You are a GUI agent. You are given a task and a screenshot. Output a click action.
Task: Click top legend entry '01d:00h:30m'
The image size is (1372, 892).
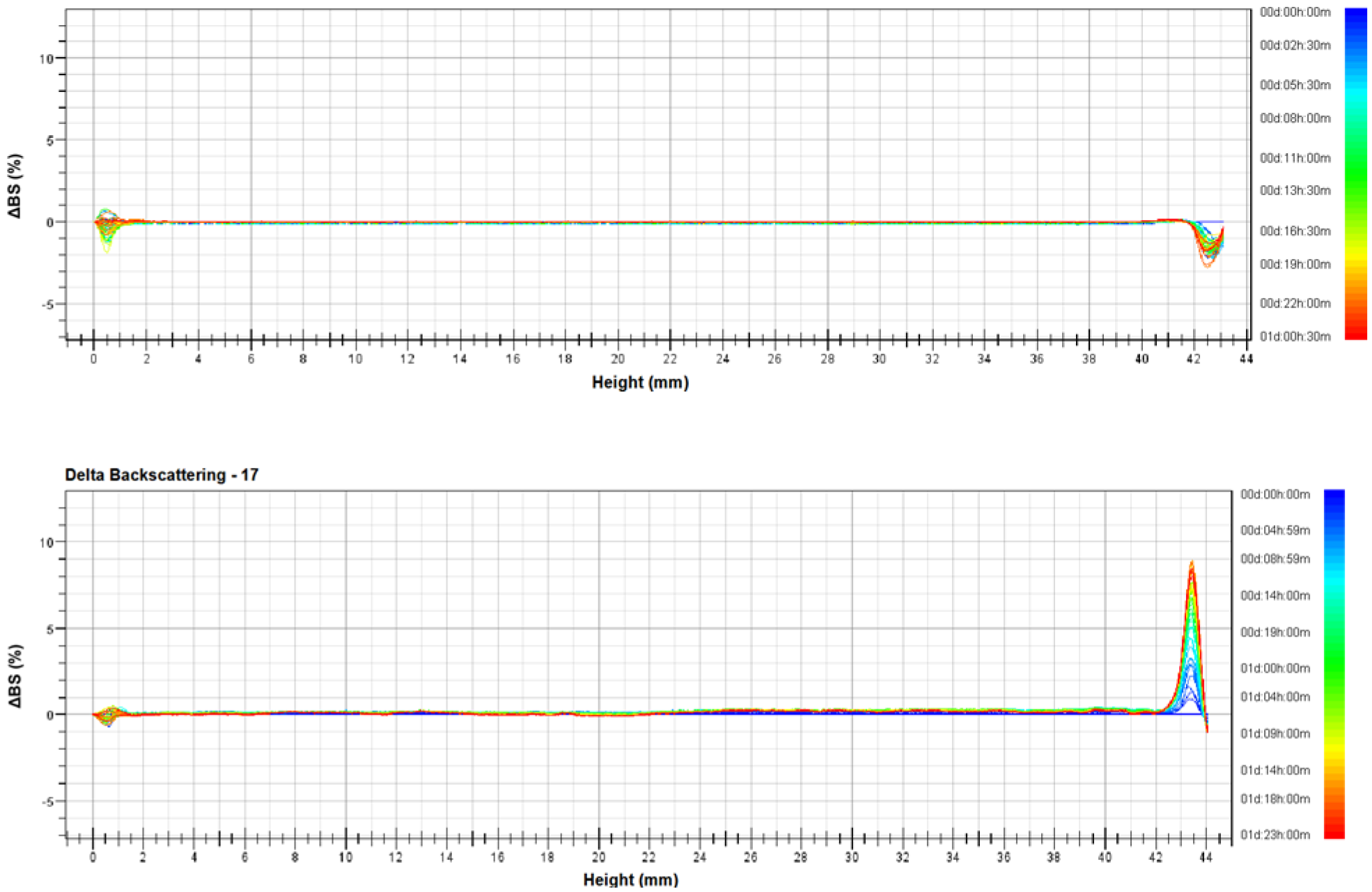point(1295,336)
